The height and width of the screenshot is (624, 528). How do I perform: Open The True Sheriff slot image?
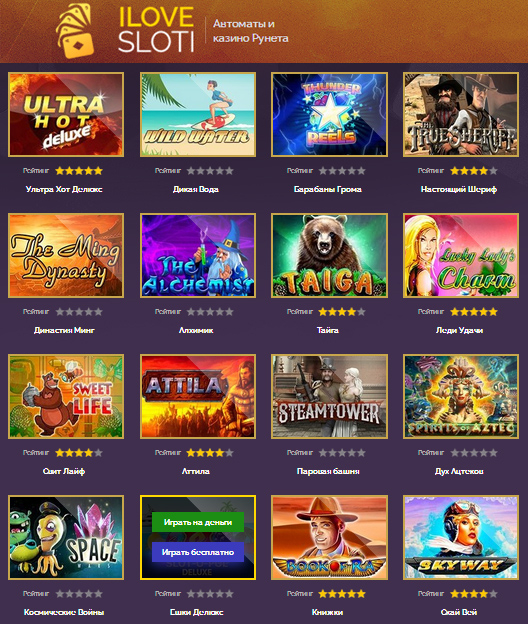click(x=461, y=114)
